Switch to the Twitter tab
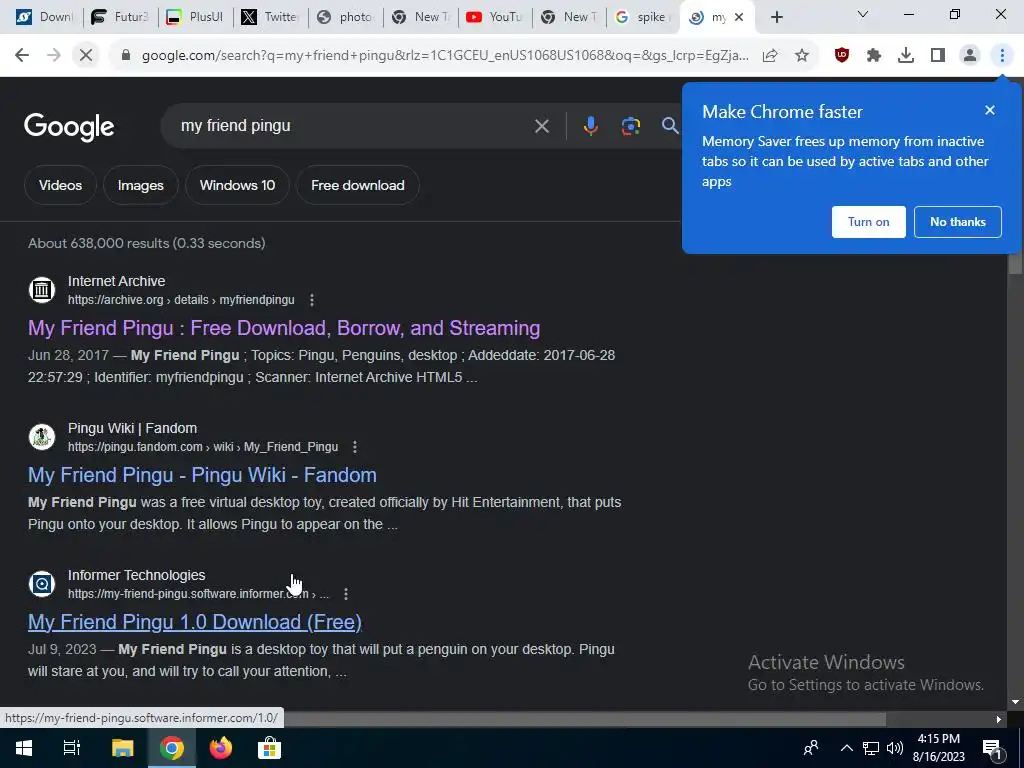1024x768 pixels. point(269,17)
